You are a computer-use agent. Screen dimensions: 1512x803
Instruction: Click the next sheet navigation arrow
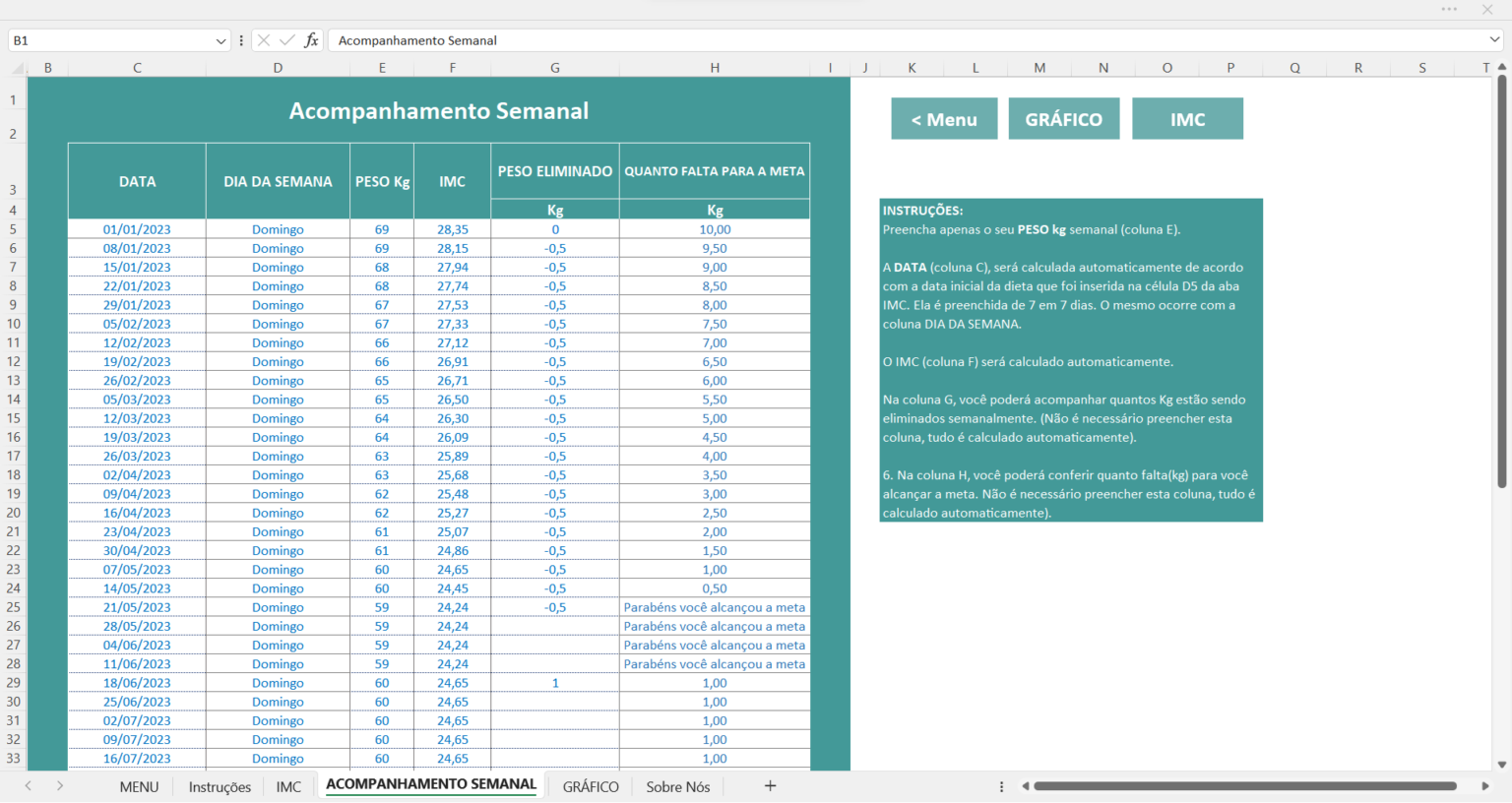tap(60, 785)
